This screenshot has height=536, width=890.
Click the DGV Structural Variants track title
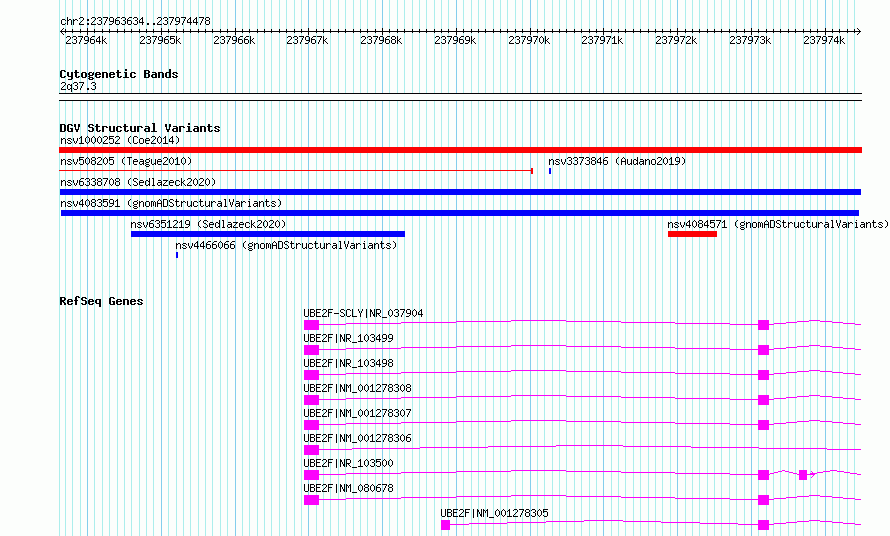point(140,128)
